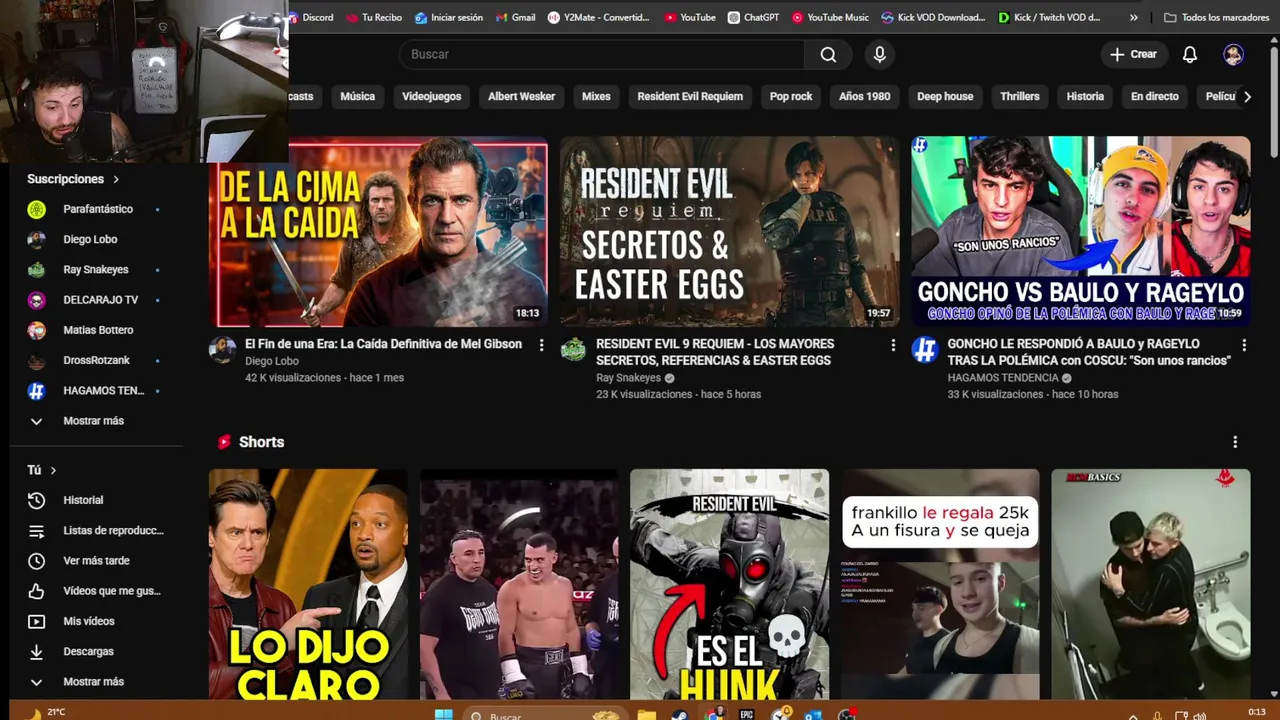The image size is (1280, 720).
Task: Open Mis vídeos in sidebar
Action: pyautogui.click(x=88, y=621)
